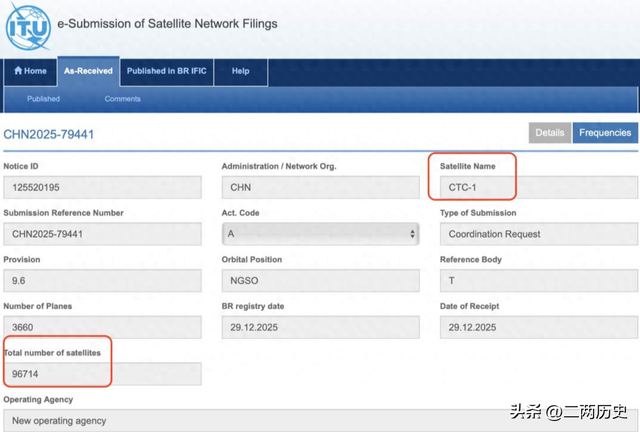The image size is (640, 432).
Task: Click the Total number of satellites field
Action: pos(102,373)
